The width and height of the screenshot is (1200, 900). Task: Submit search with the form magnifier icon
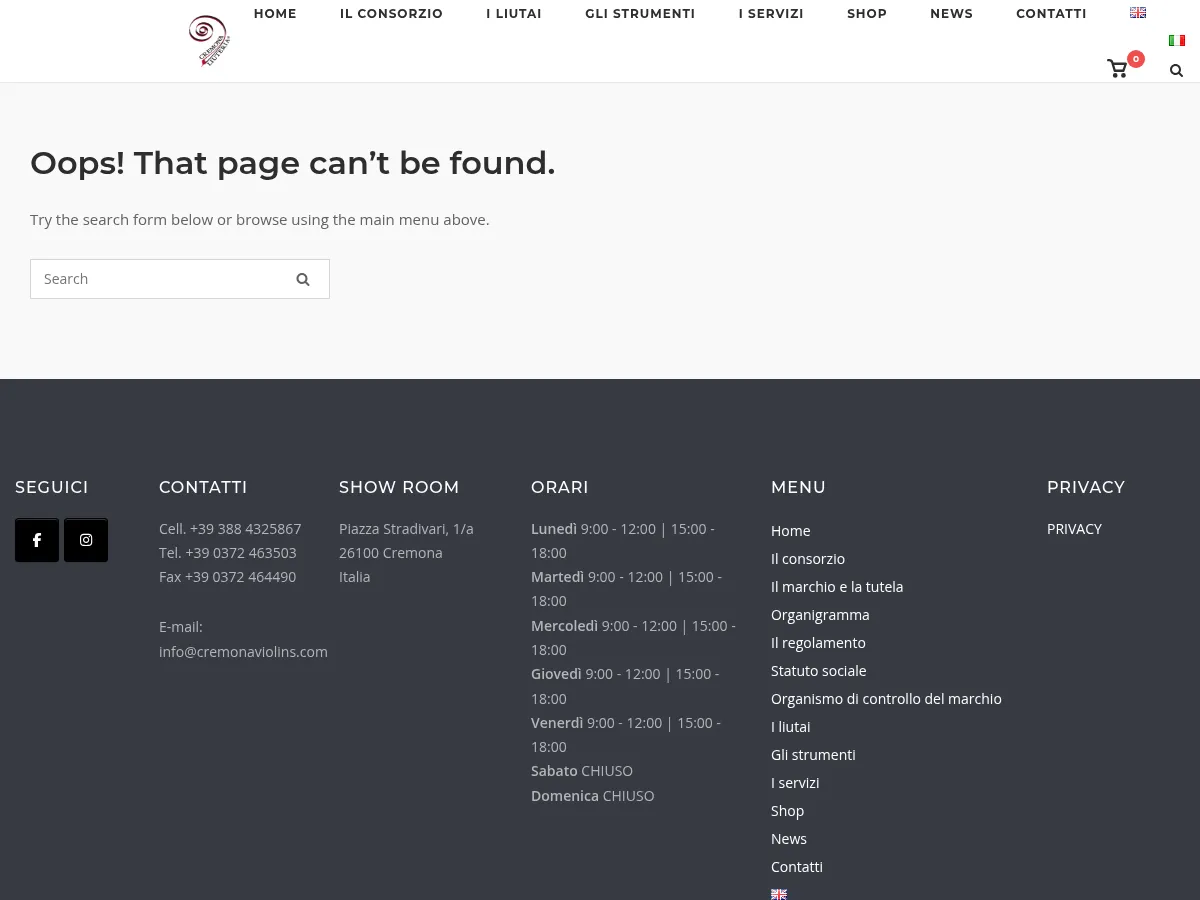(303, 279)
